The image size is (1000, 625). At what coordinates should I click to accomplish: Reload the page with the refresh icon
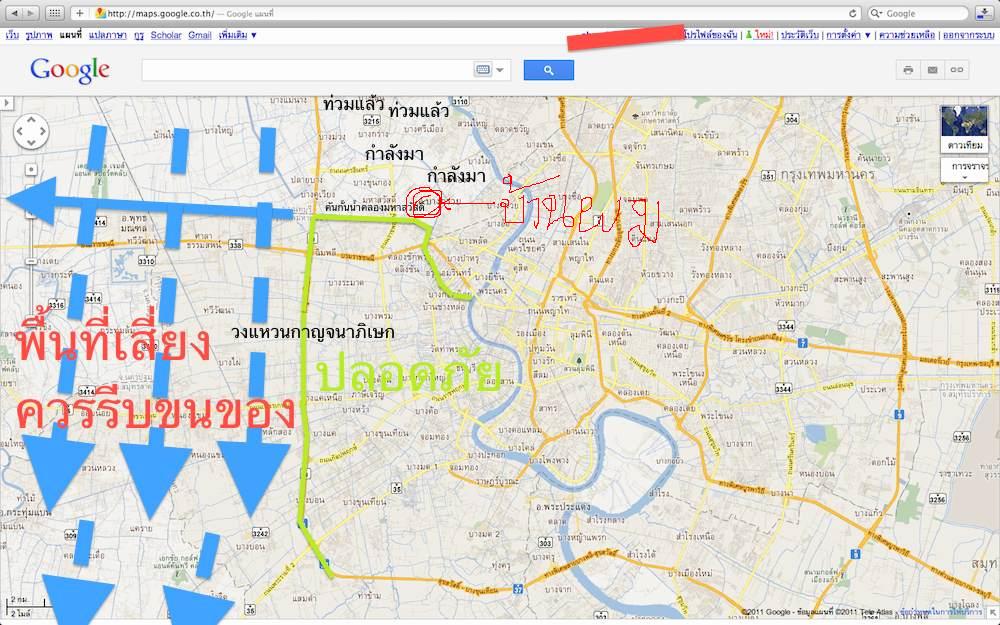tap(853, 13)
